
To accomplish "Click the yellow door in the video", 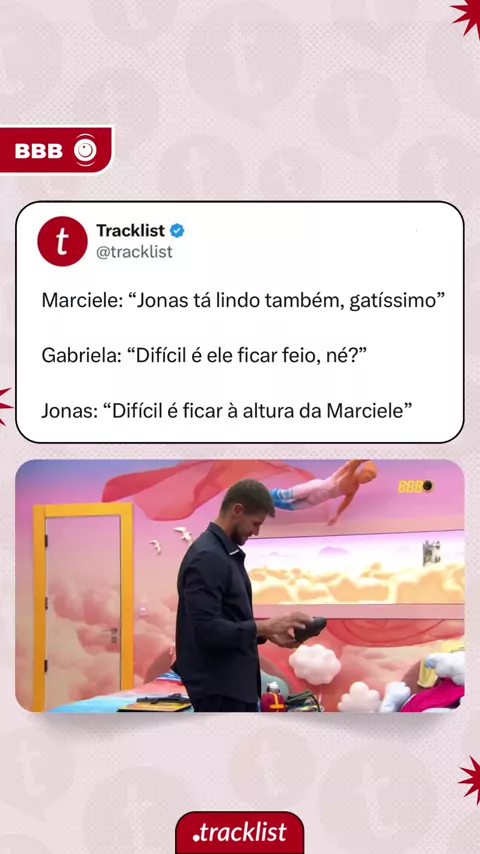I will point(83,605).
